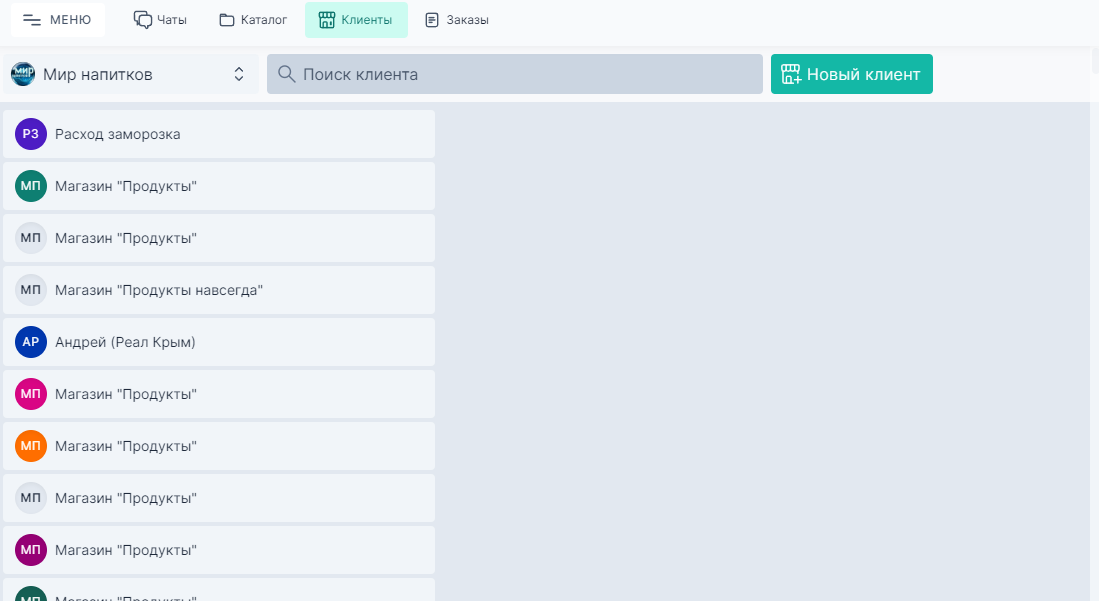Expand the Мир напитков company dropdown

click(130, 74)
